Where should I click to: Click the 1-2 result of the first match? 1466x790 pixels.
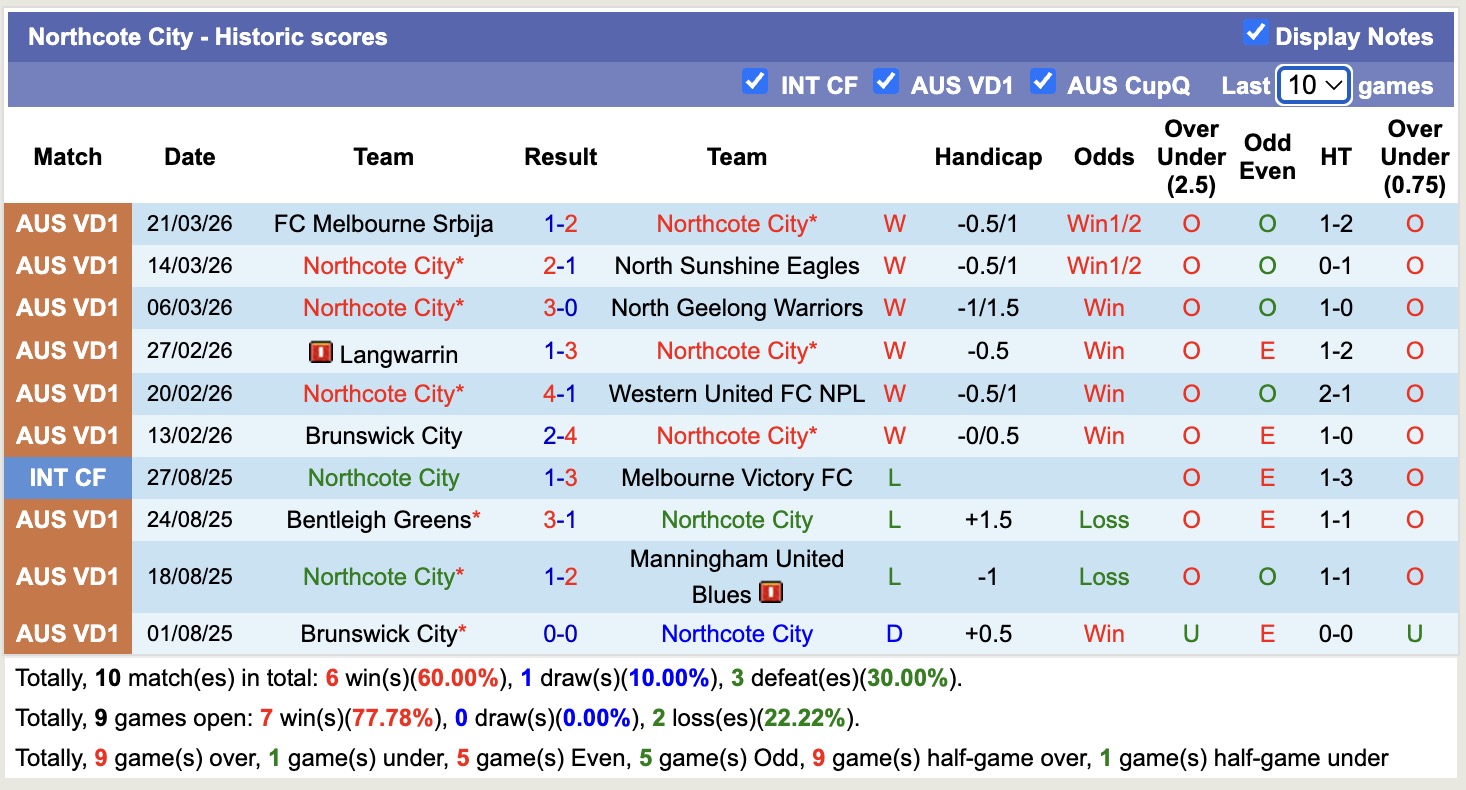560,224
